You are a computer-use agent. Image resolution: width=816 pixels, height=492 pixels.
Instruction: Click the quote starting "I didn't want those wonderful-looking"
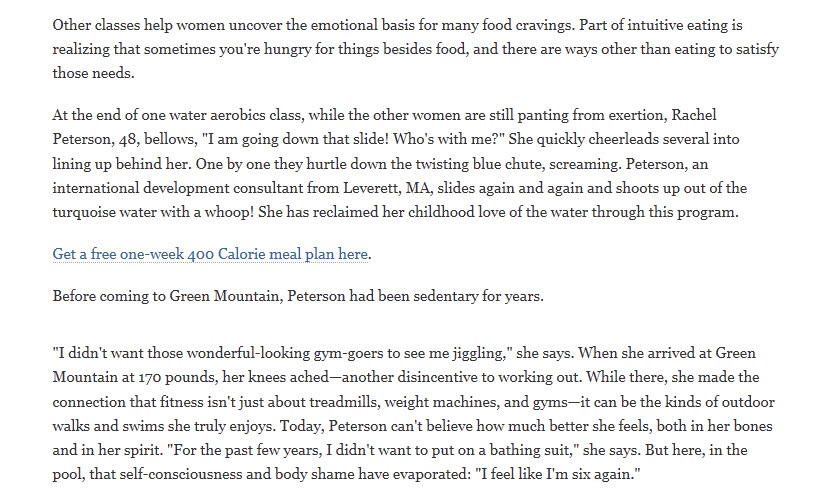click(283, 353)
